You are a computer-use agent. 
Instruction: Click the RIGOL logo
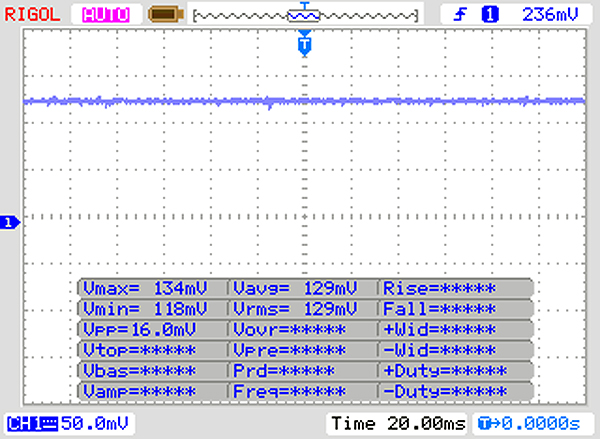click(x=32, y=15)
